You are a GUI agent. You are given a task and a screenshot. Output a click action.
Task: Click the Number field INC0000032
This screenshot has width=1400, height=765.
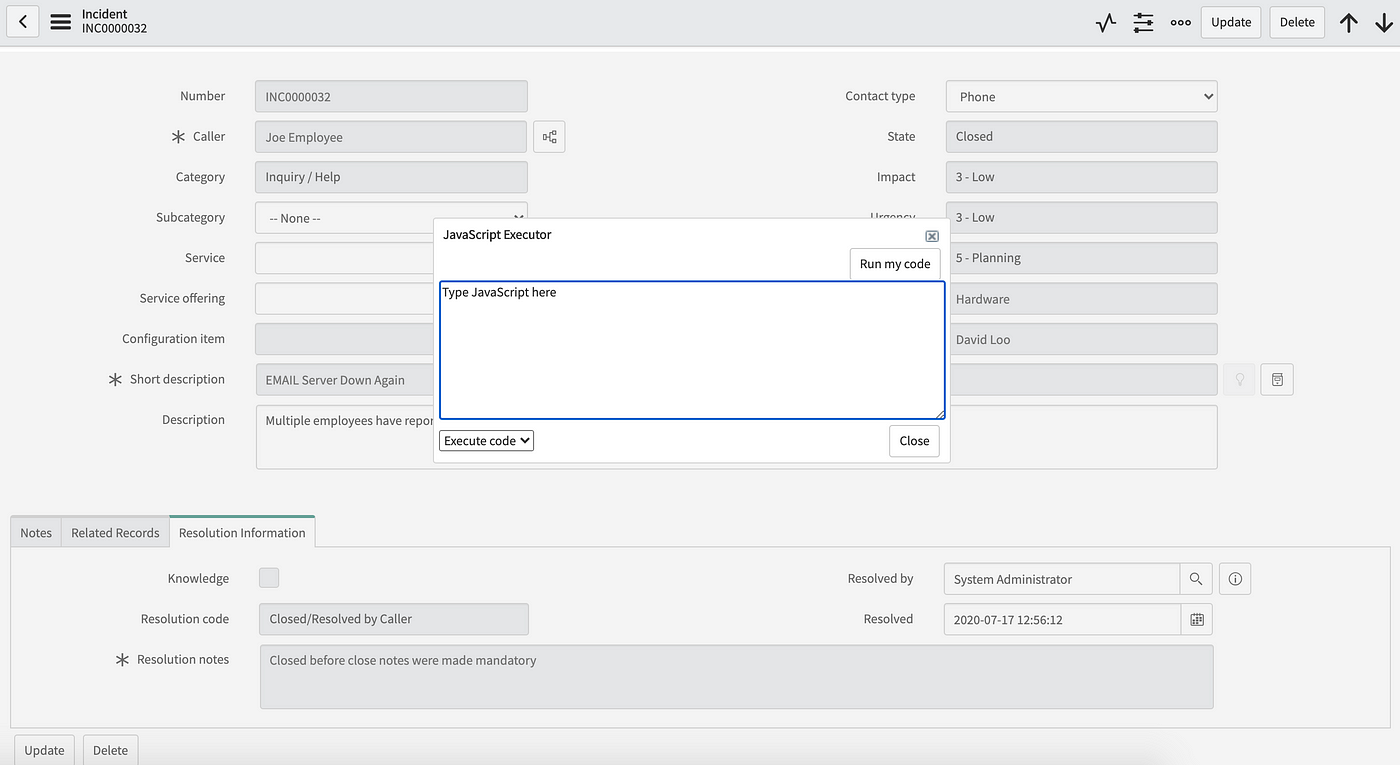click(x=391, y=97)
